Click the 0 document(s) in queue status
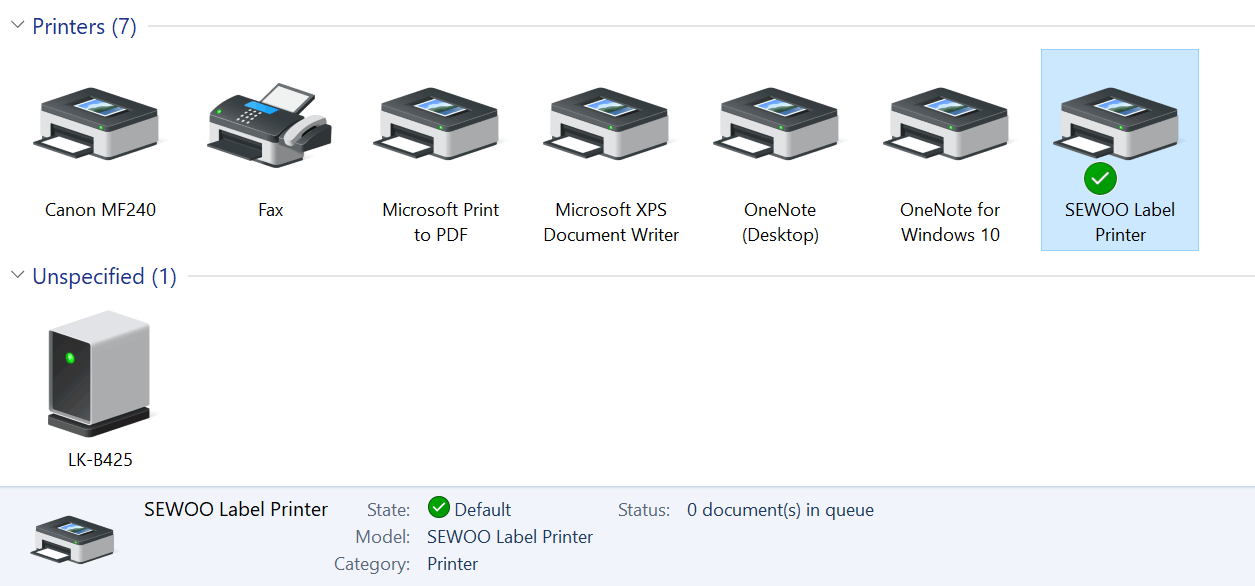 tap(781, 510)
